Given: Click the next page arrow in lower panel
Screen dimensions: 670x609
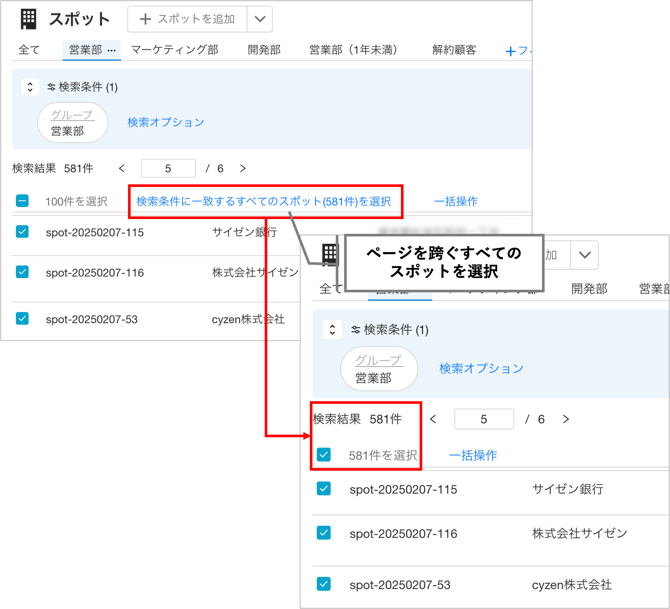Looking at the screenshot, I should (566, 419).
